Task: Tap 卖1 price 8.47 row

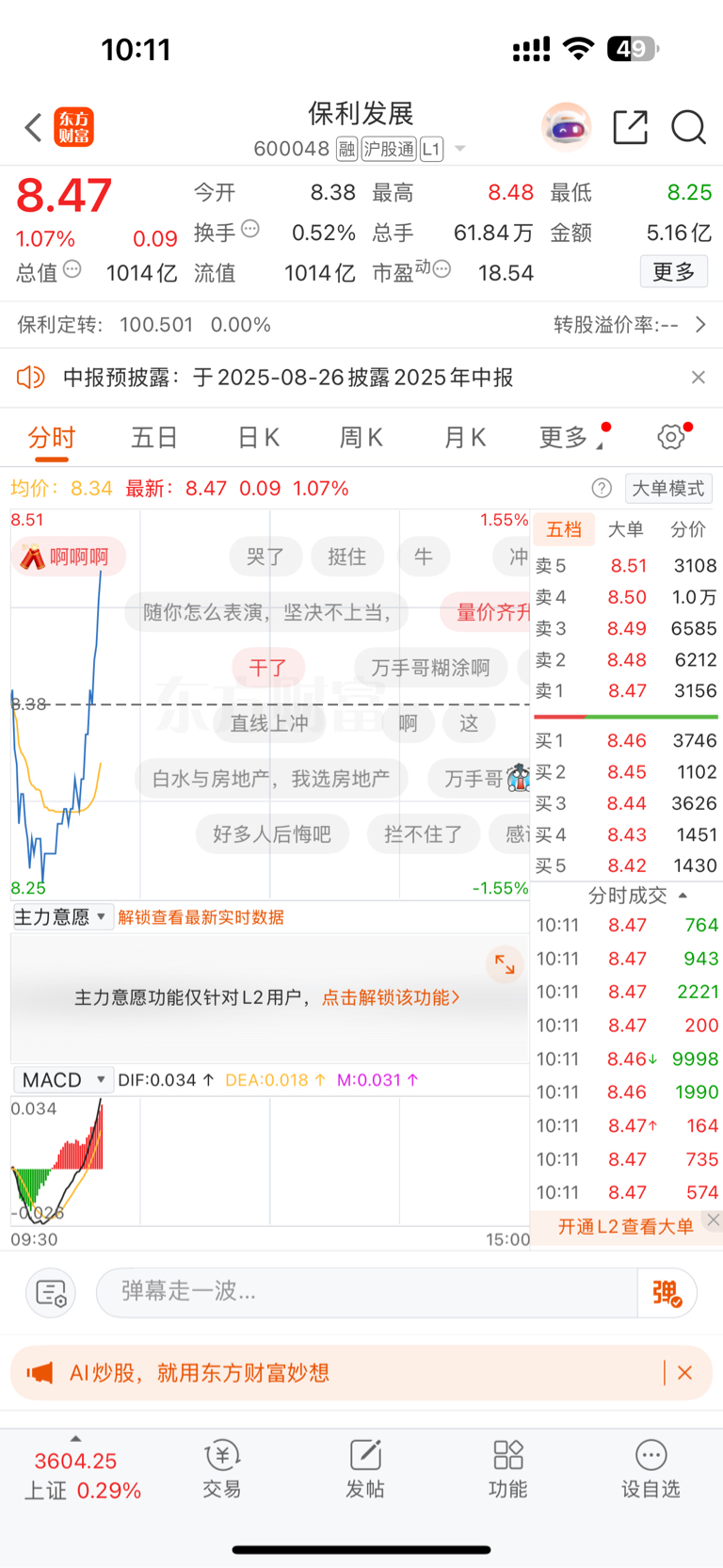Action: (x=626, y=691)
